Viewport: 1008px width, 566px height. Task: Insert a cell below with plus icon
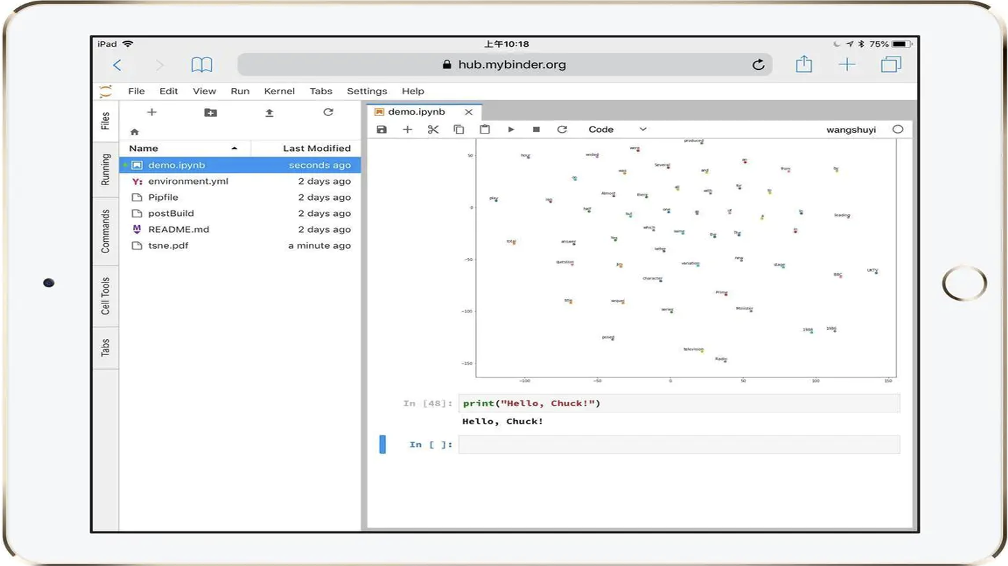[x=408, y=129]
